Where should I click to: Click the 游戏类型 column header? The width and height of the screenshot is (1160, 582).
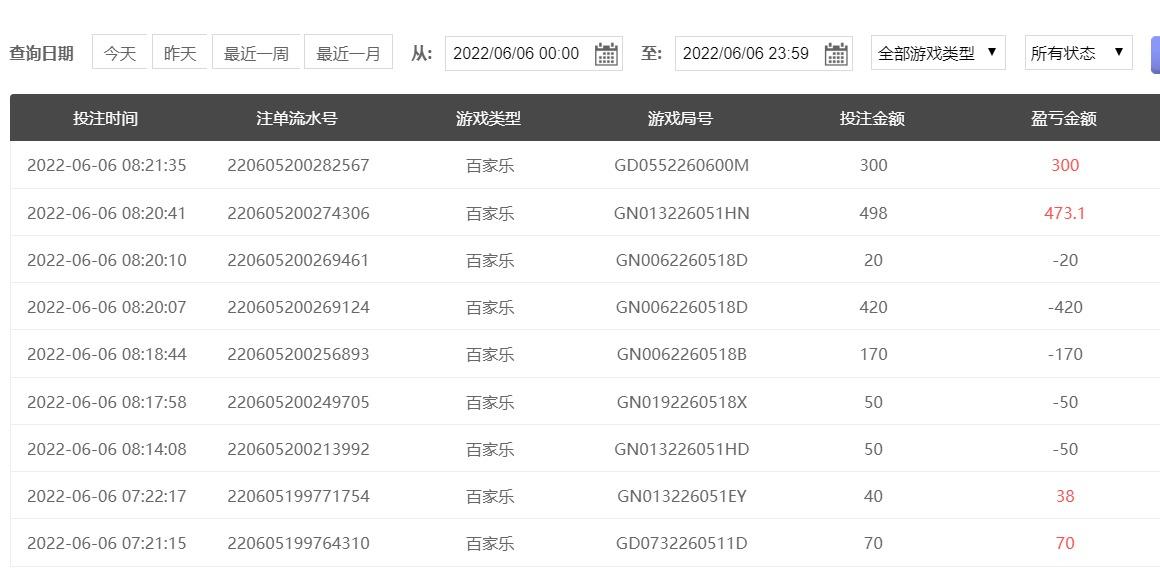coord(489,118)
